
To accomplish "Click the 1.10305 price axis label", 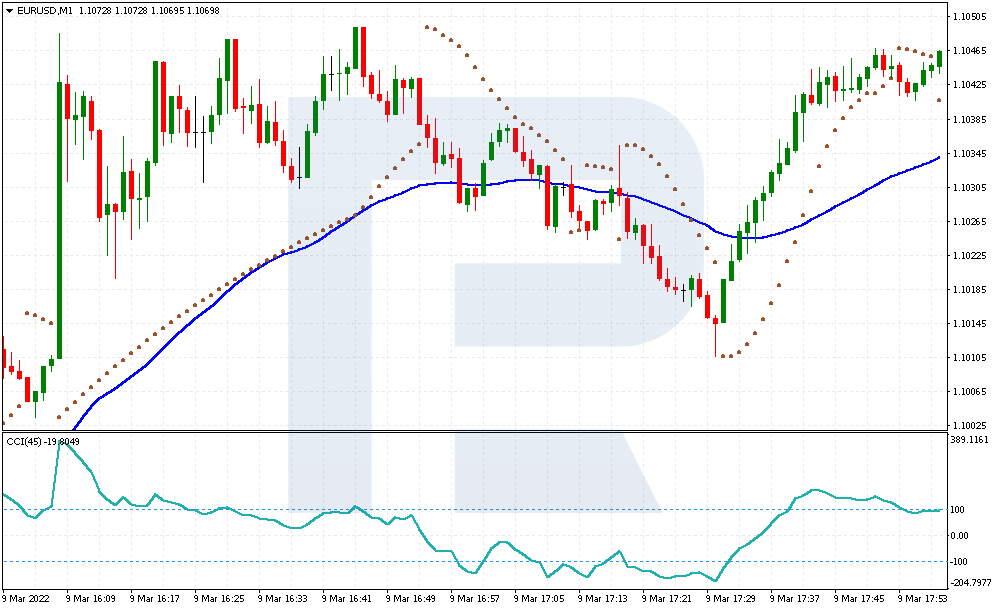I will point(969,187).
